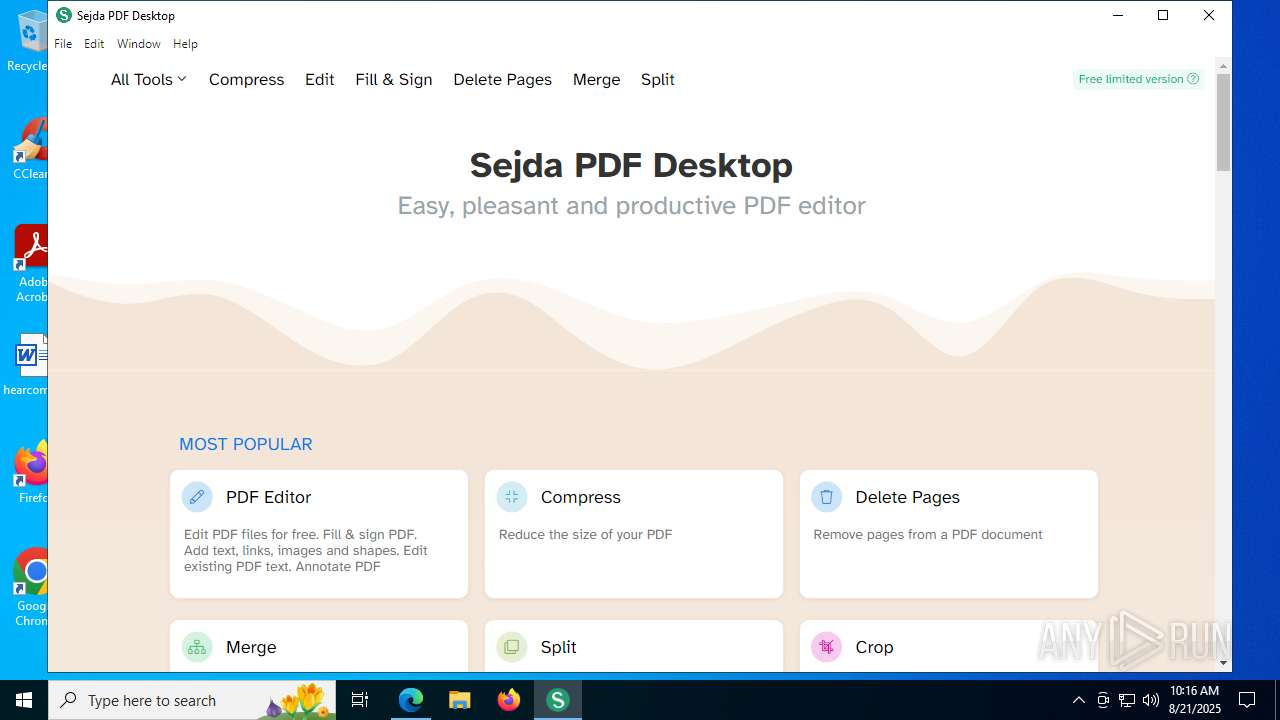
Task: Open Windows Start menu
Action: (x=24, y=700)
